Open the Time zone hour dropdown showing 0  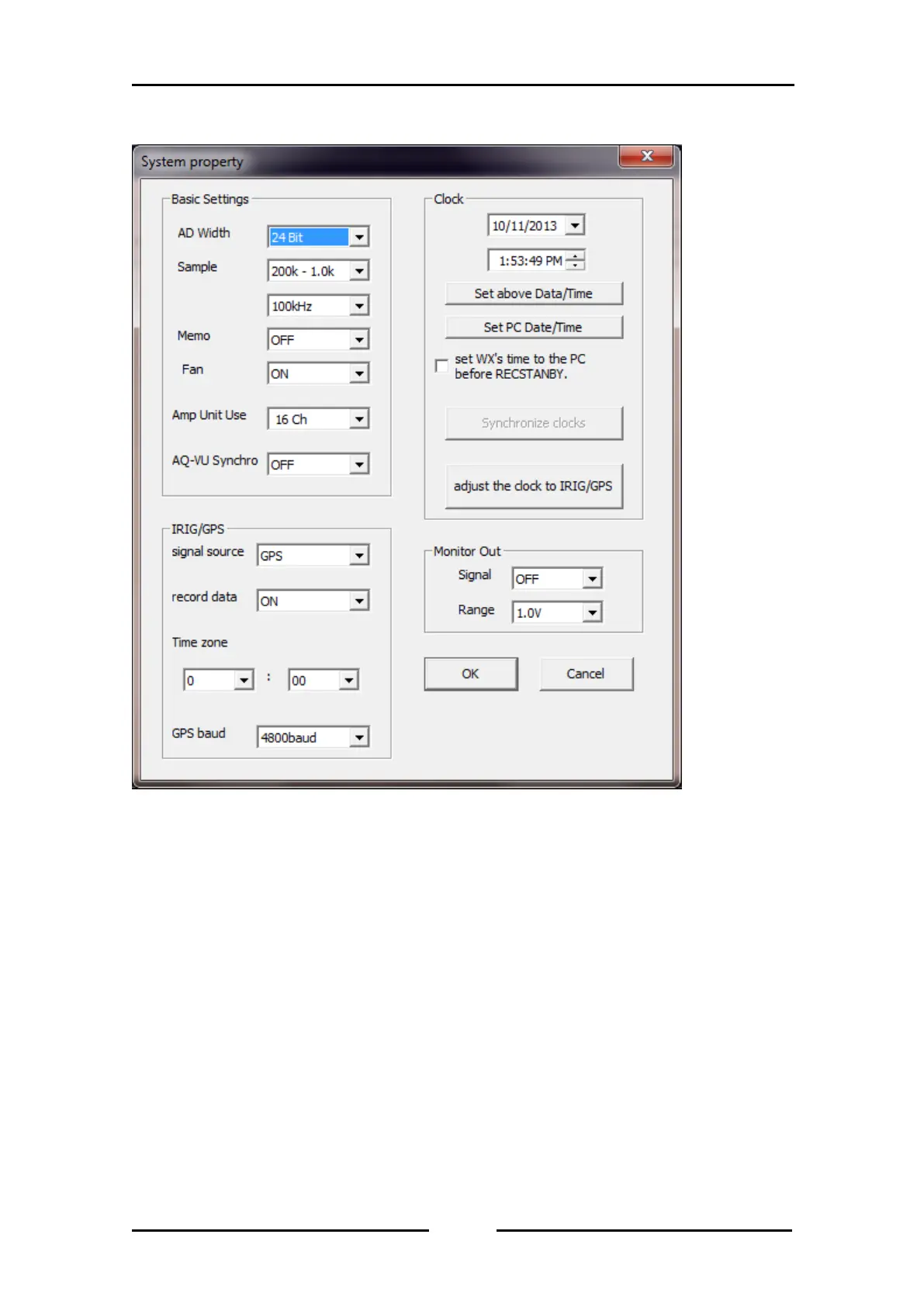pos(219,680)
